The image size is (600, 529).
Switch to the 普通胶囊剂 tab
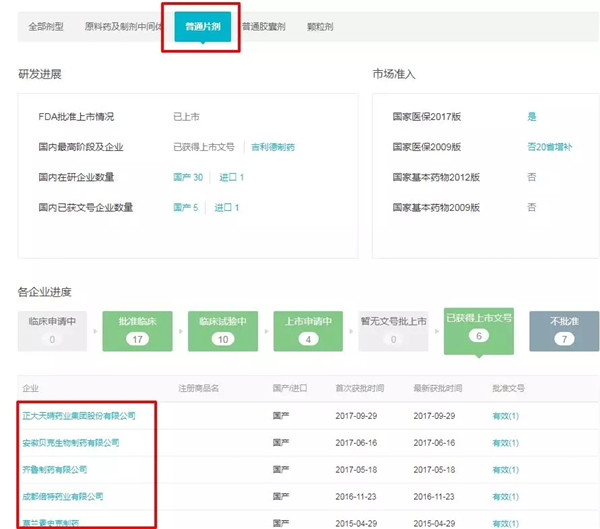[264, 27]
